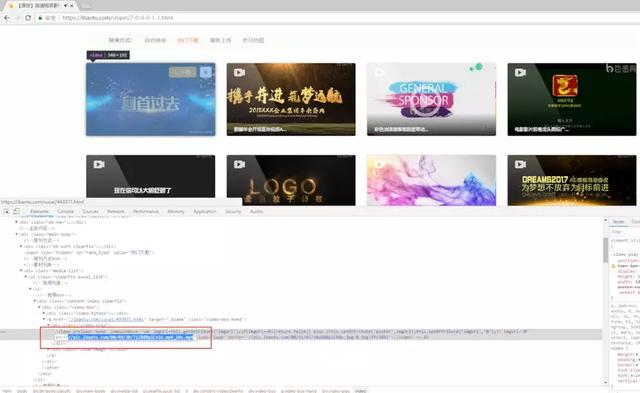Click the download button on the first video card

pyautogui.click(x=182, y=72)
